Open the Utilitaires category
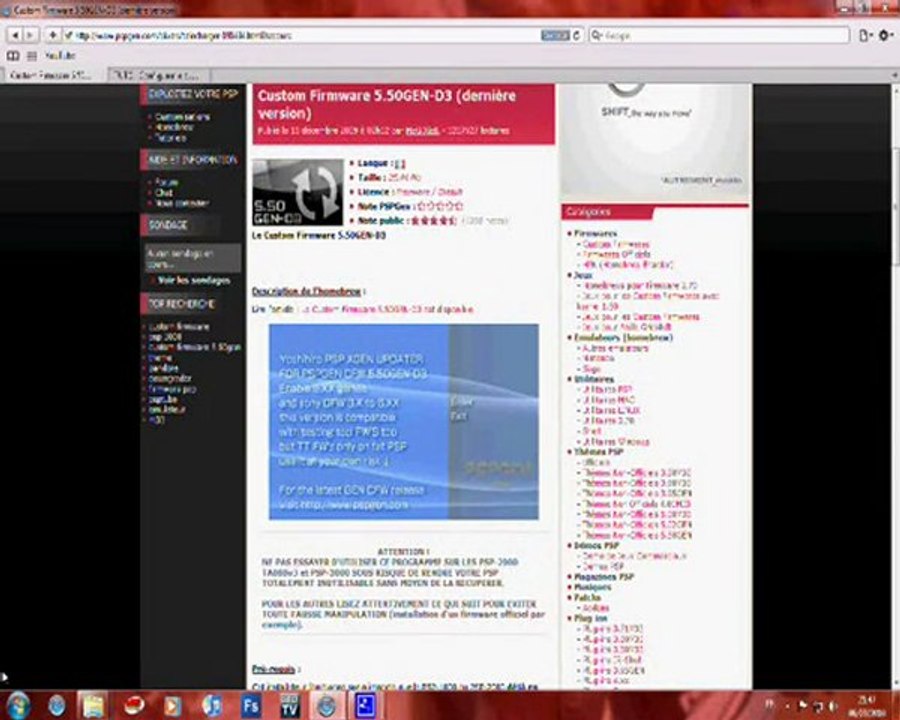 coord(594,380)
